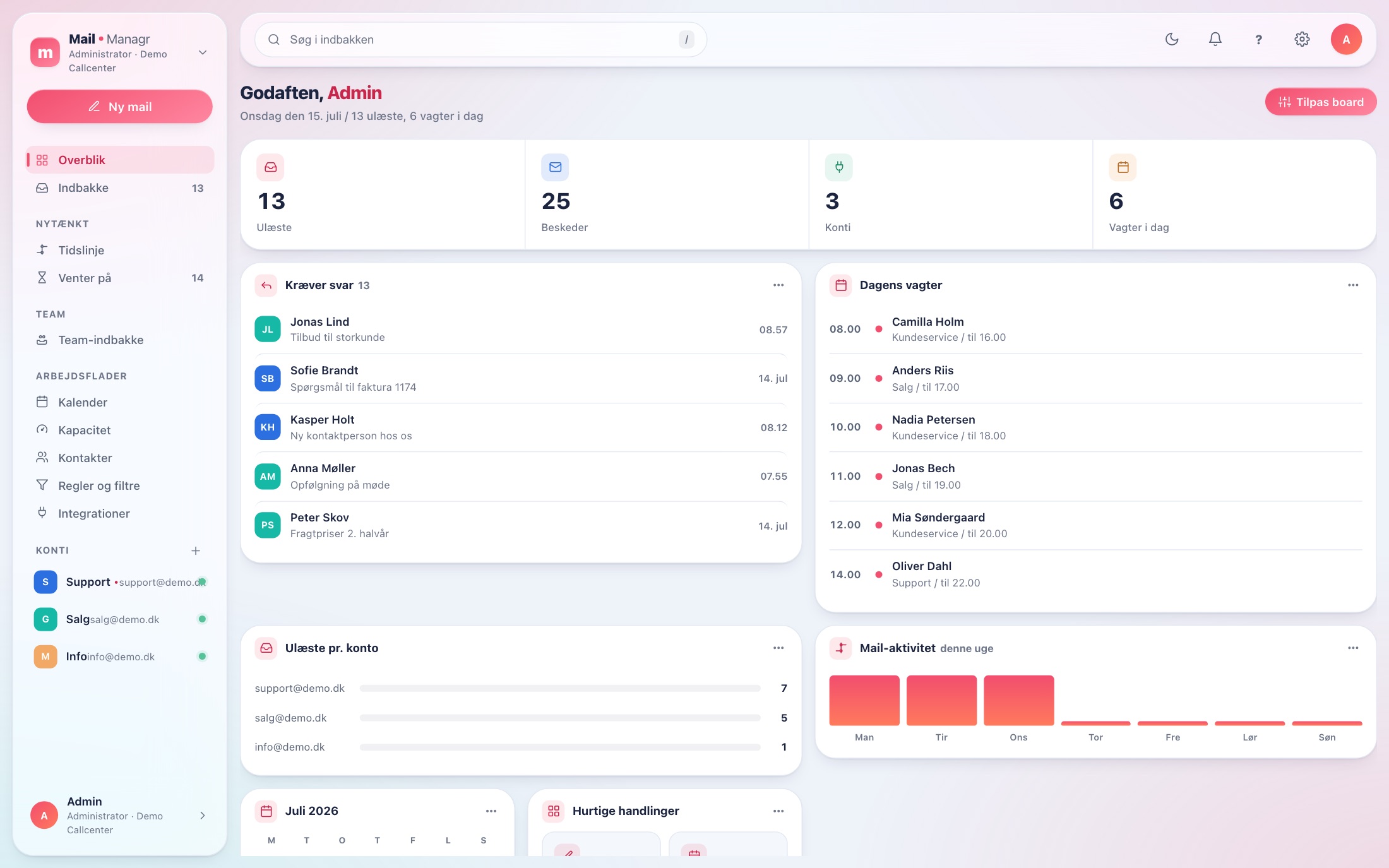Open help question mark icon
Screen dimensions: 1389x868
click(1258, 39)
